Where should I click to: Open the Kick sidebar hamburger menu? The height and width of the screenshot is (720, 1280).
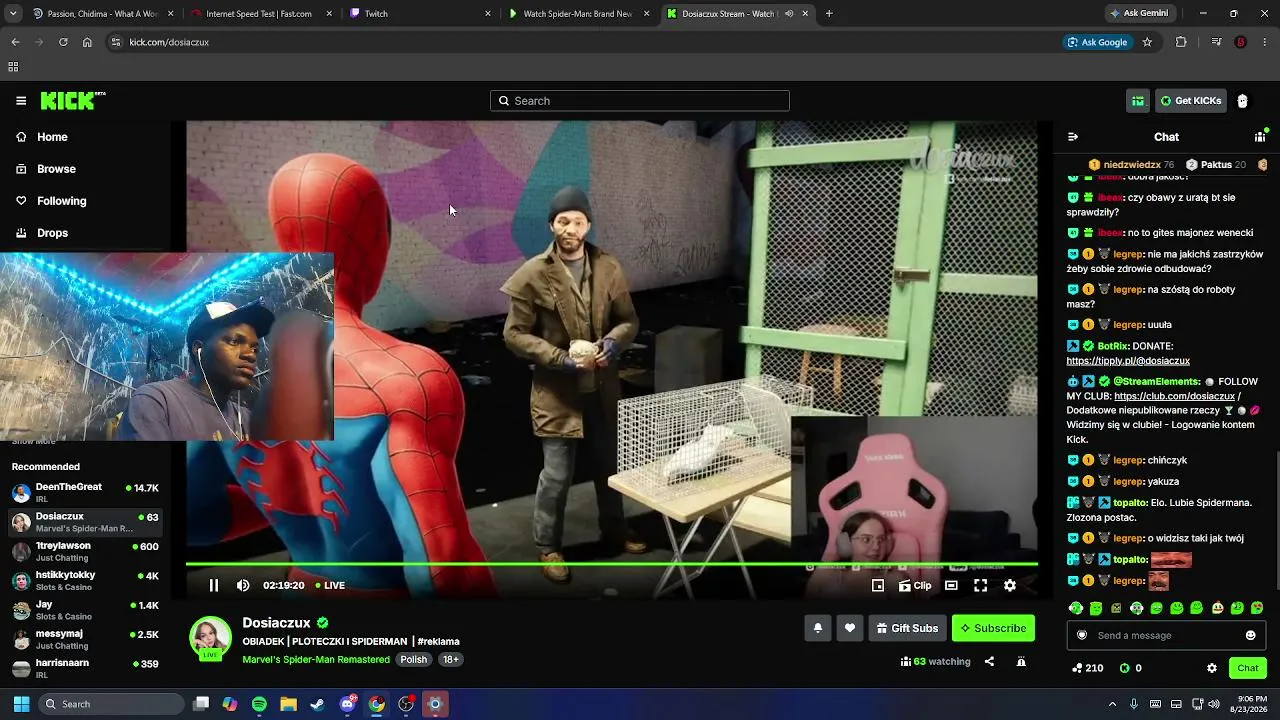tap(21, 101)
